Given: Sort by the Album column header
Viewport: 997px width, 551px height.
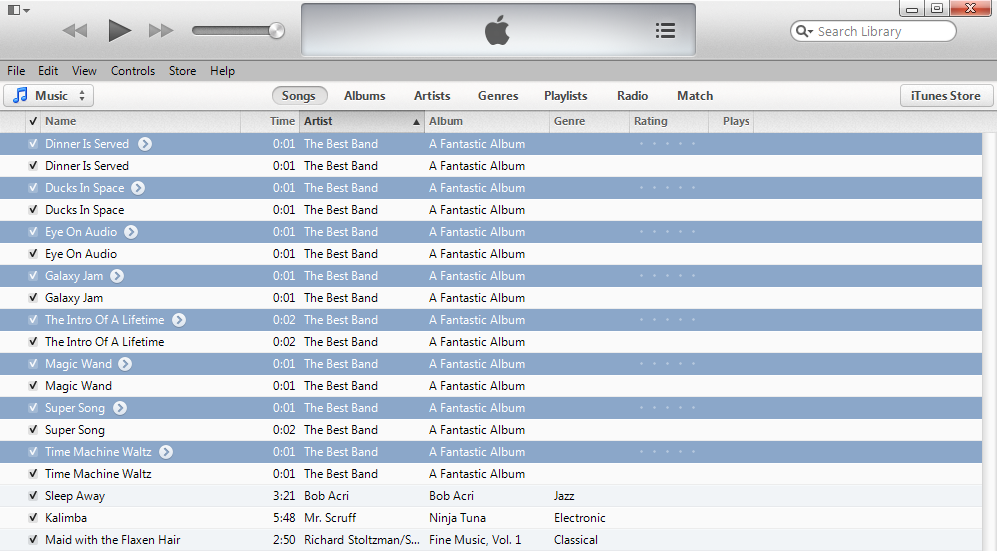Looking at the screenshot, I should tap(487, 121).
